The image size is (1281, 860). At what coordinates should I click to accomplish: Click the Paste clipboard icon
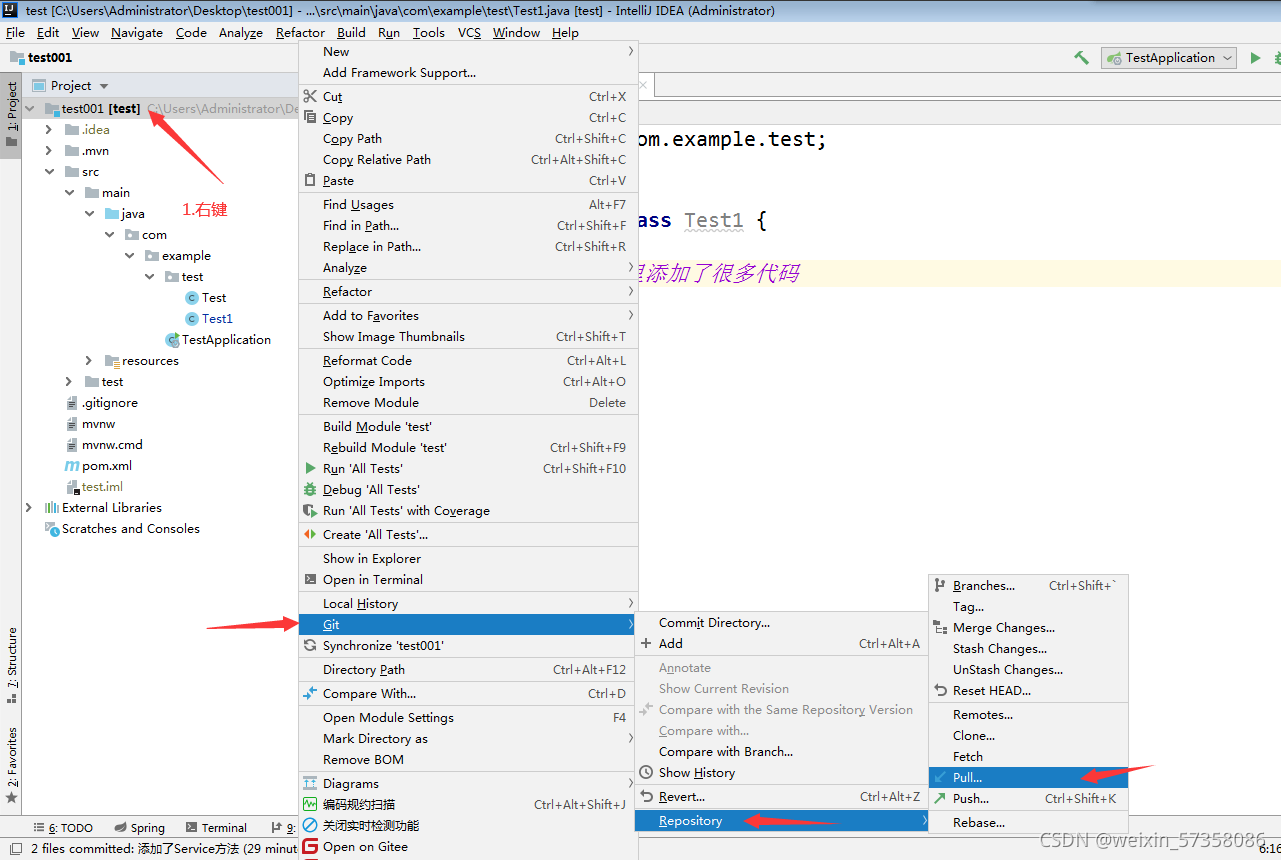[310, 180]
